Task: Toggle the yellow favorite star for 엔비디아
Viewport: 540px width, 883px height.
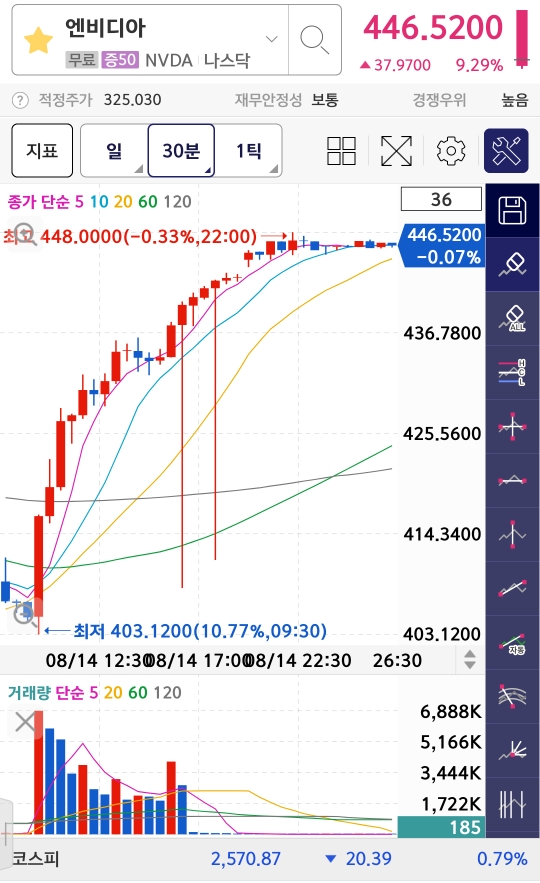Action: coord(38,40)
